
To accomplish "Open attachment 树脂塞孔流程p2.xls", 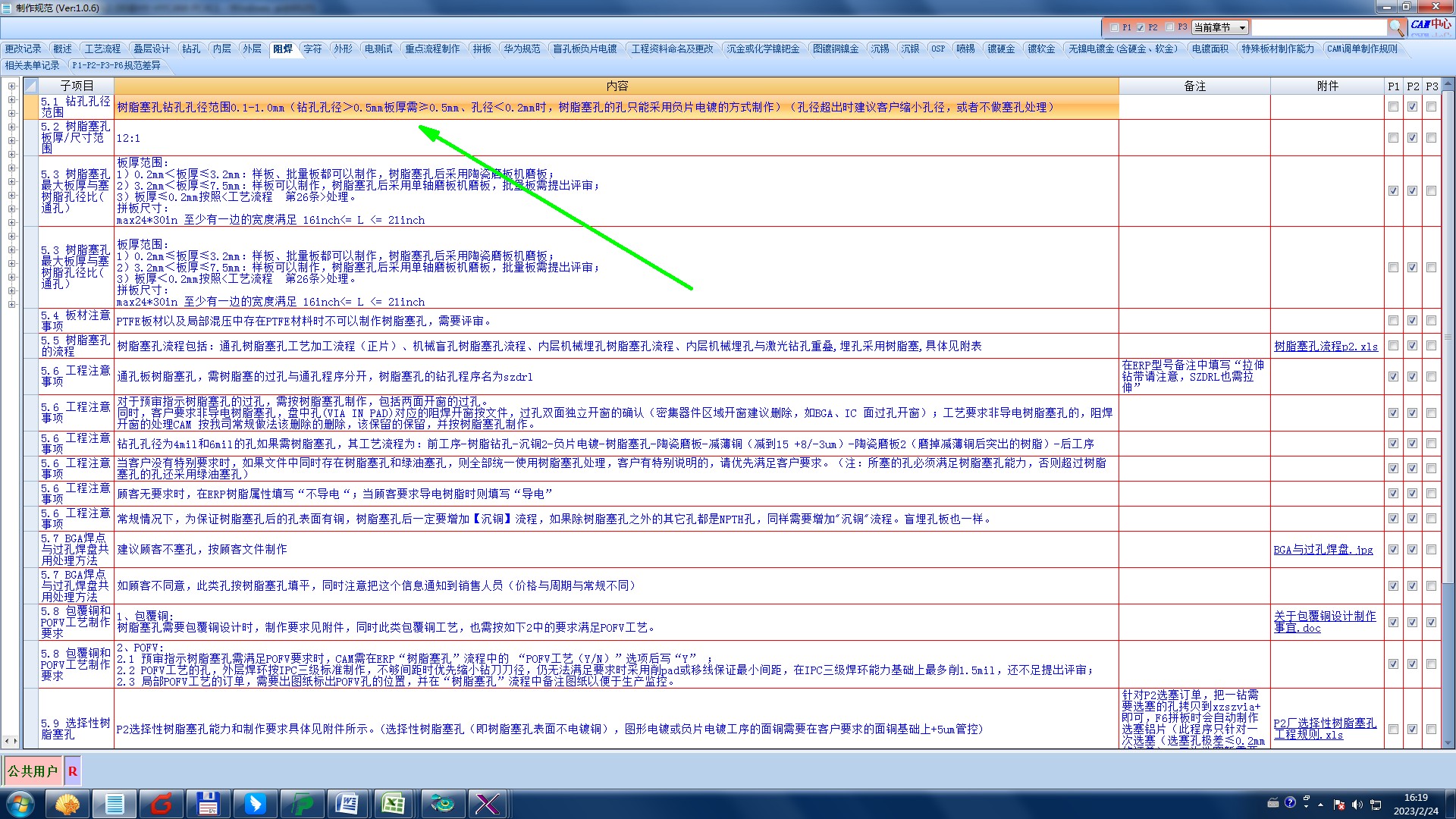I will pos(1326,347).
